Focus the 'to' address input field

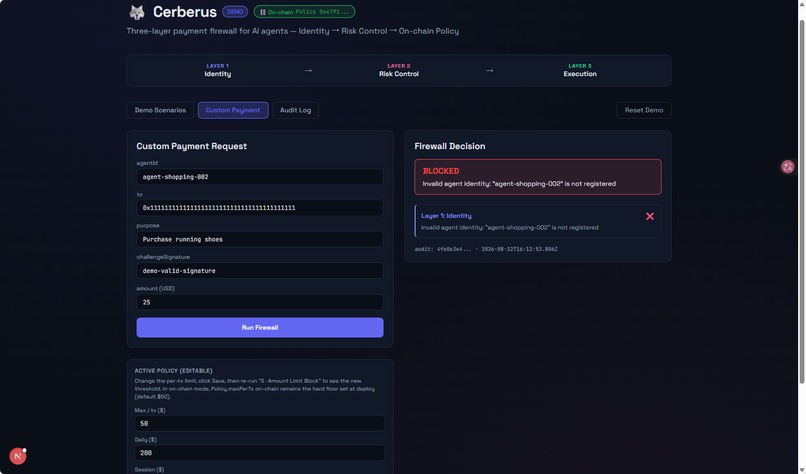point(260,208)
